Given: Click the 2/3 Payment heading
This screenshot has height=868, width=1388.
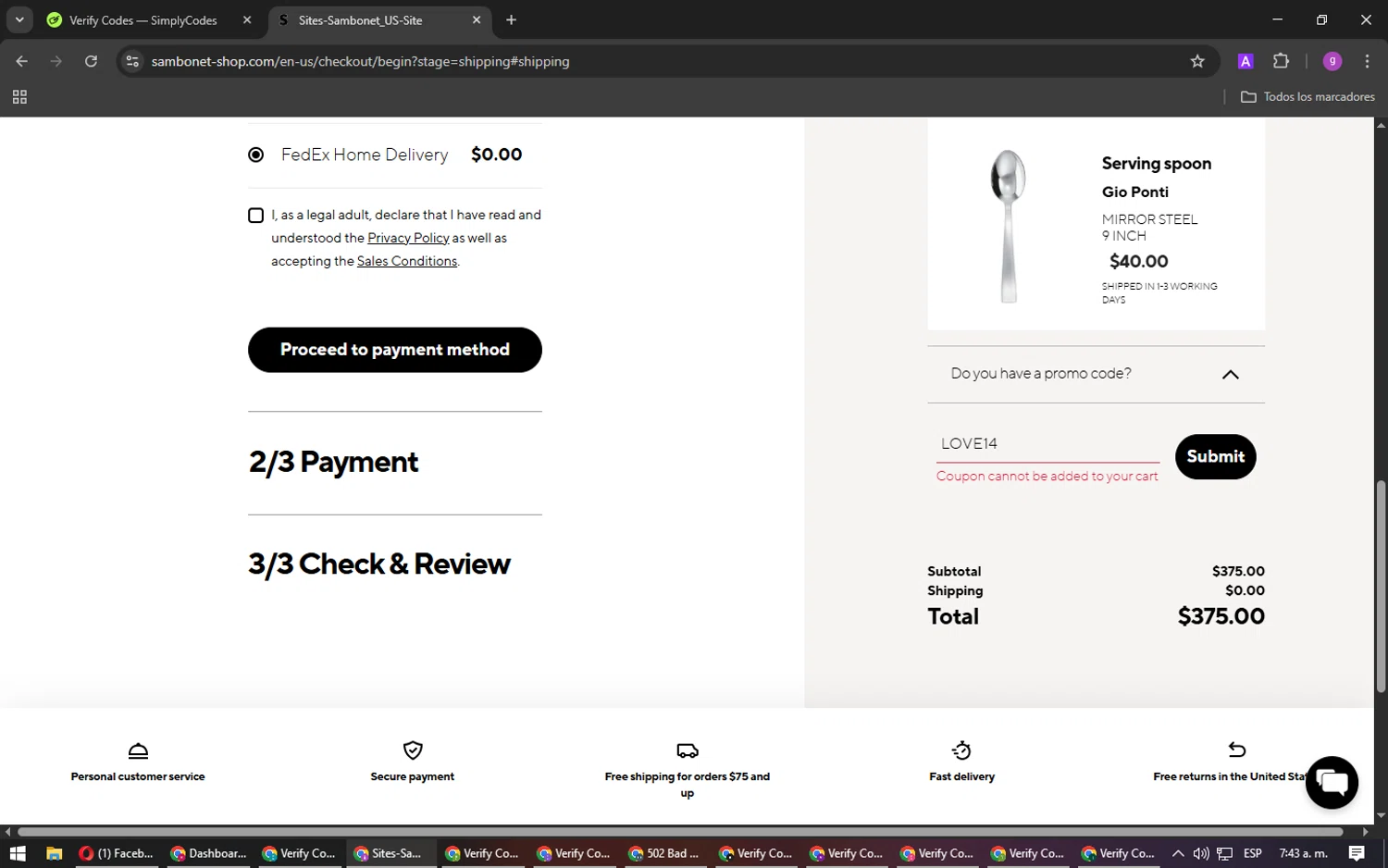Looking at the screenshot, I should pos(333,462).
